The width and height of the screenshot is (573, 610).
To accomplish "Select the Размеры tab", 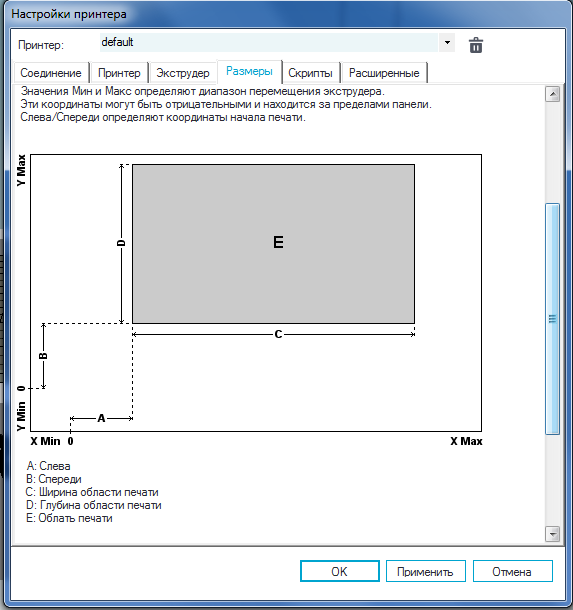I will pos(249,71).
